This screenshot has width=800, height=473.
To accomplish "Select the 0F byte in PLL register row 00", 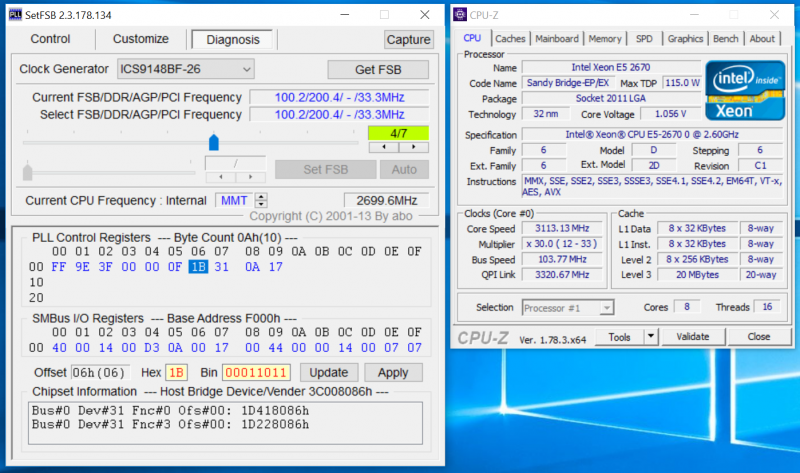I will tap(175, 267).
